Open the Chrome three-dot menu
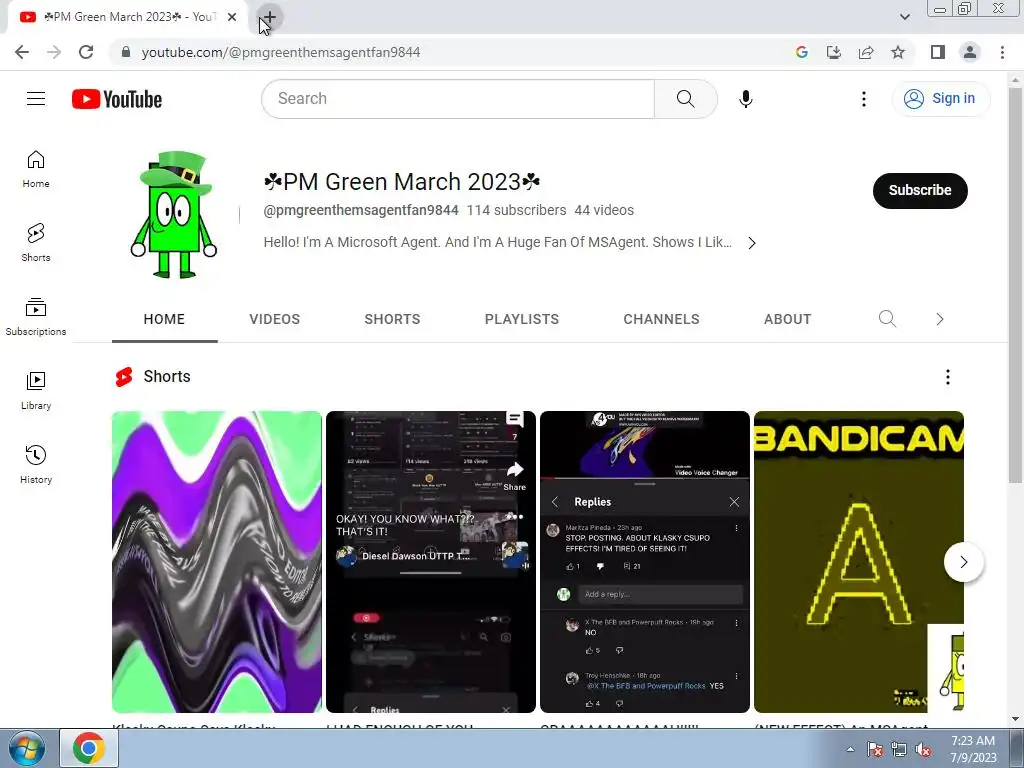This screenshot has width=1024, height=768. pos(1002,52)
